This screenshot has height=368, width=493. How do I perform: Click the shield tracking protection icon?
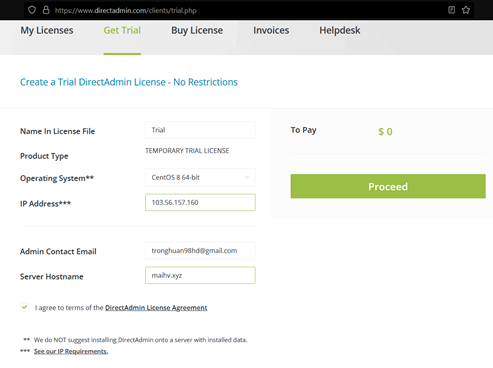[32, 10]
